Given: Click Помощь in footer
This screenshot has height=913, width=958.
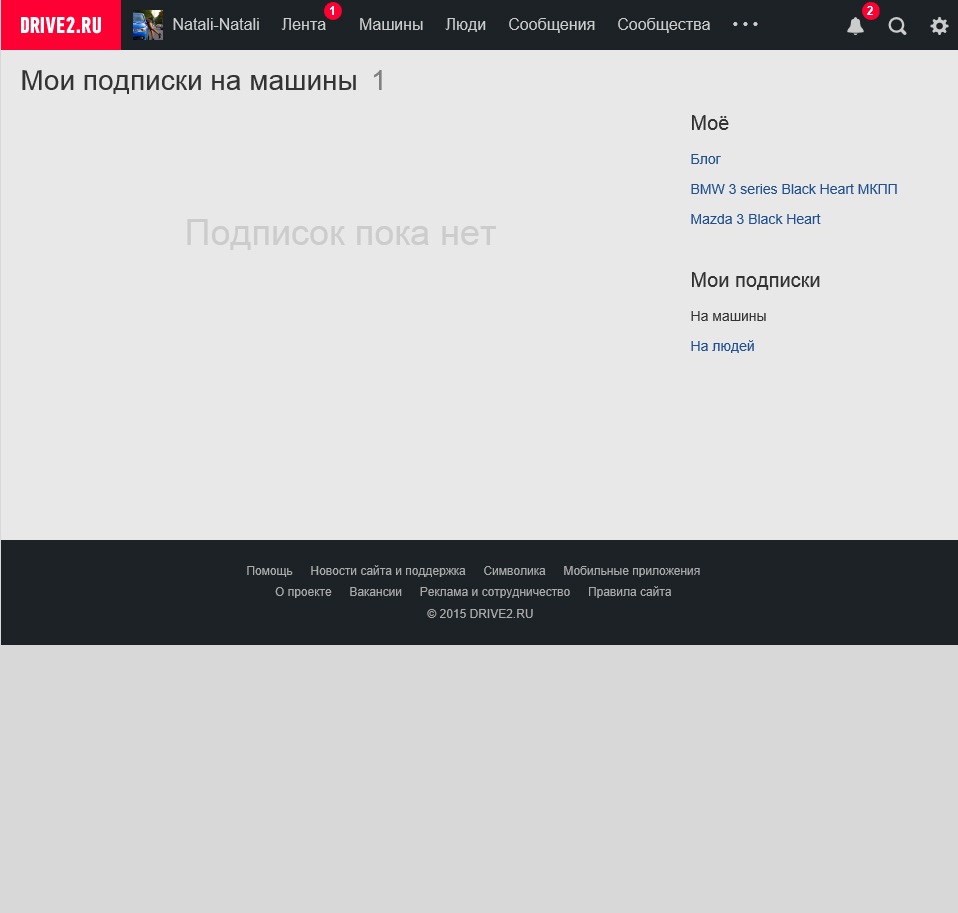Looking at the screenshot, I should coord(269,571).
